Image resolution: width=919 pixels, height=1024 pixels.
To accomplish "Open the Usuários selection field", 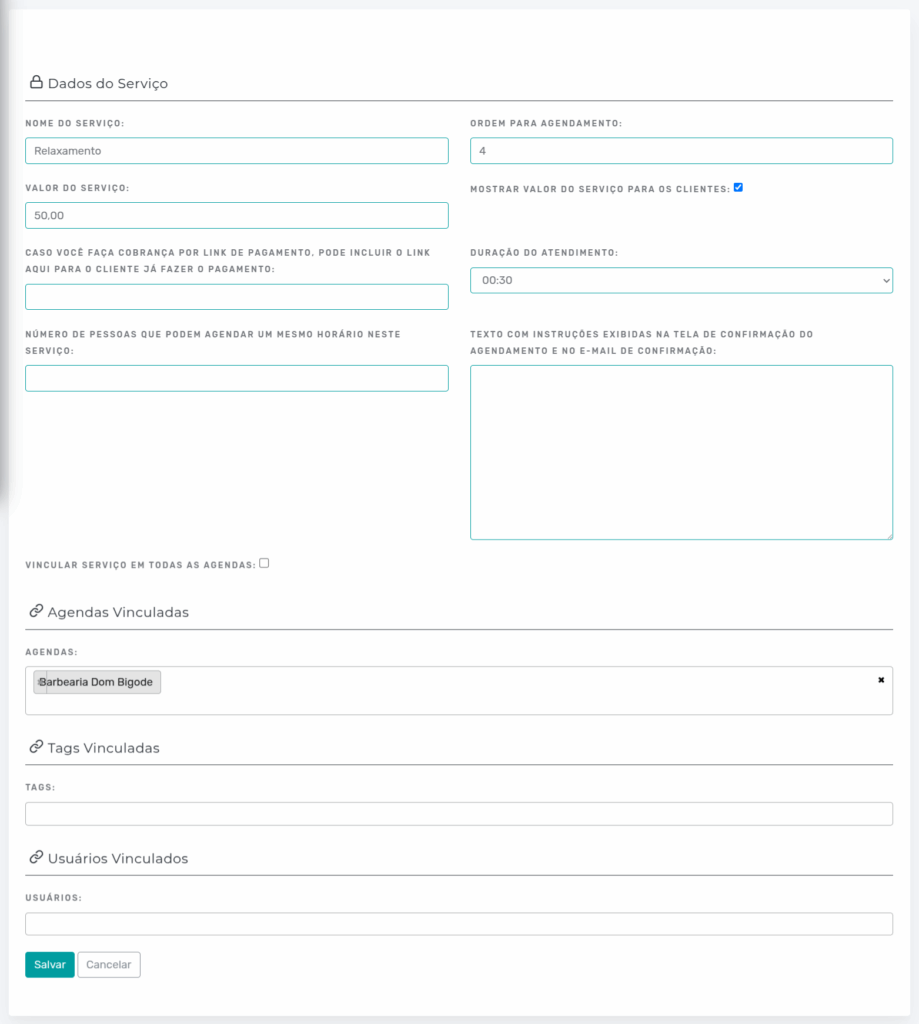I will pyautogui.click(x=459, y=924).
